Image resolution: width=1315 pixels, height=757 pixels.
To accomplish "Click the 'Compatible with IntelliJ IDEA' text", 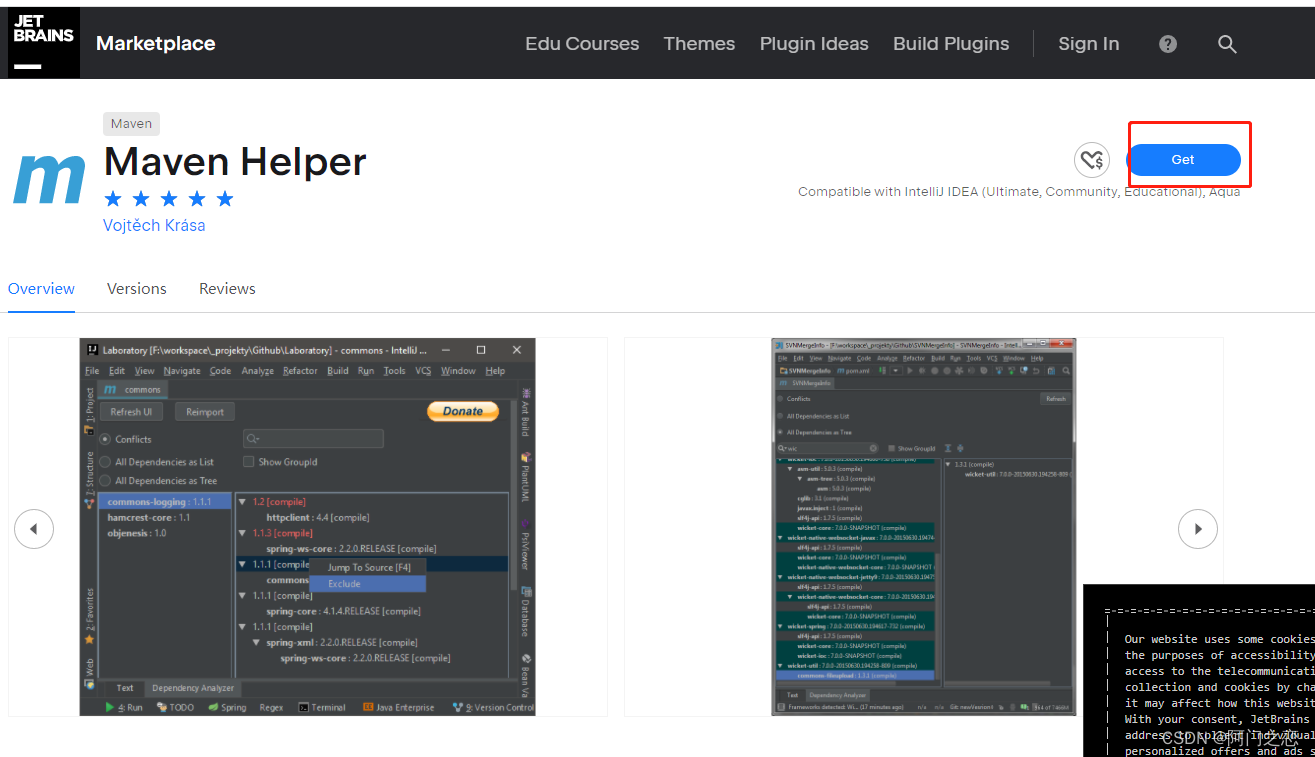I will point(1019,192).
